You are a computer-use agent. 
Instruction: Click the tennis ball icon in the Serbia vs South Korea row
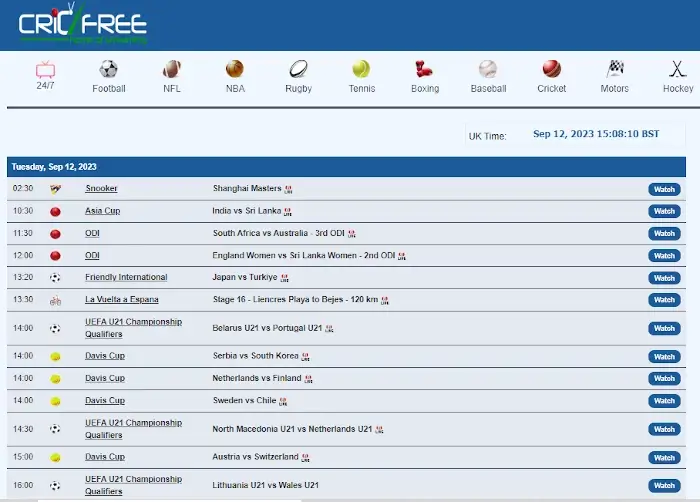(55, 357)
